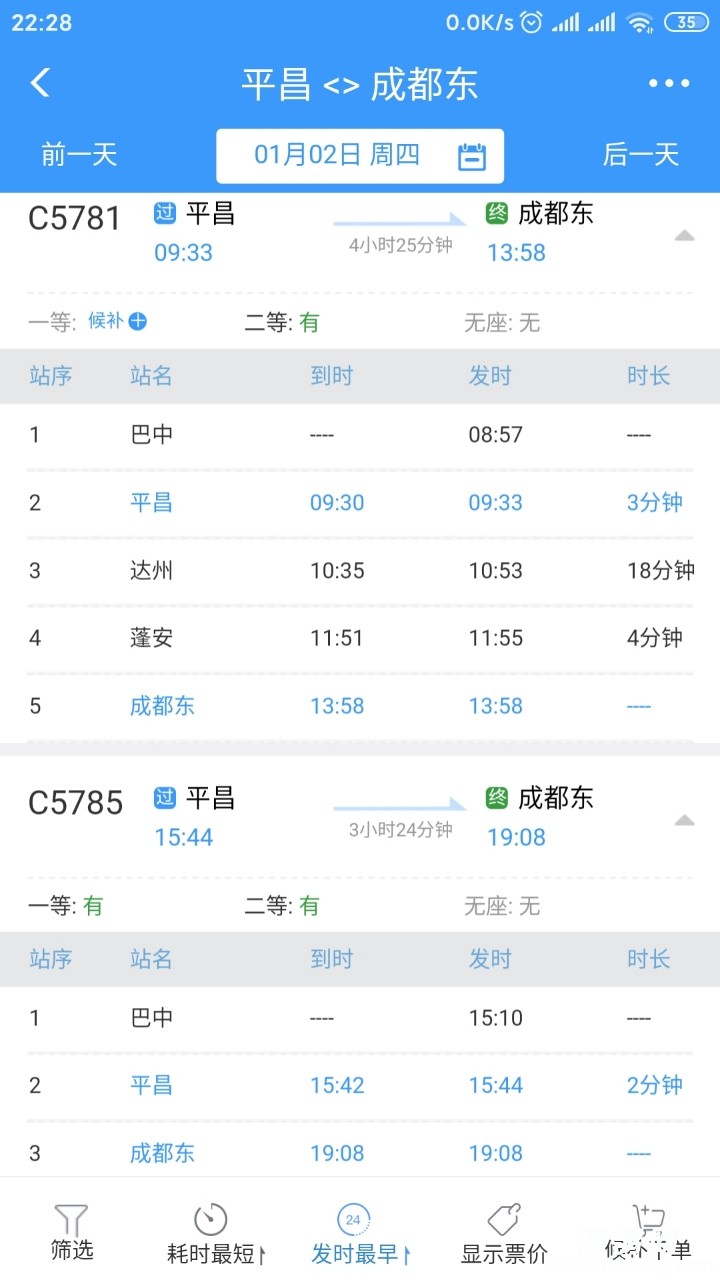Tap the C5785 train number header
The width and height of the screenshot is (720, 1280).
76,802
